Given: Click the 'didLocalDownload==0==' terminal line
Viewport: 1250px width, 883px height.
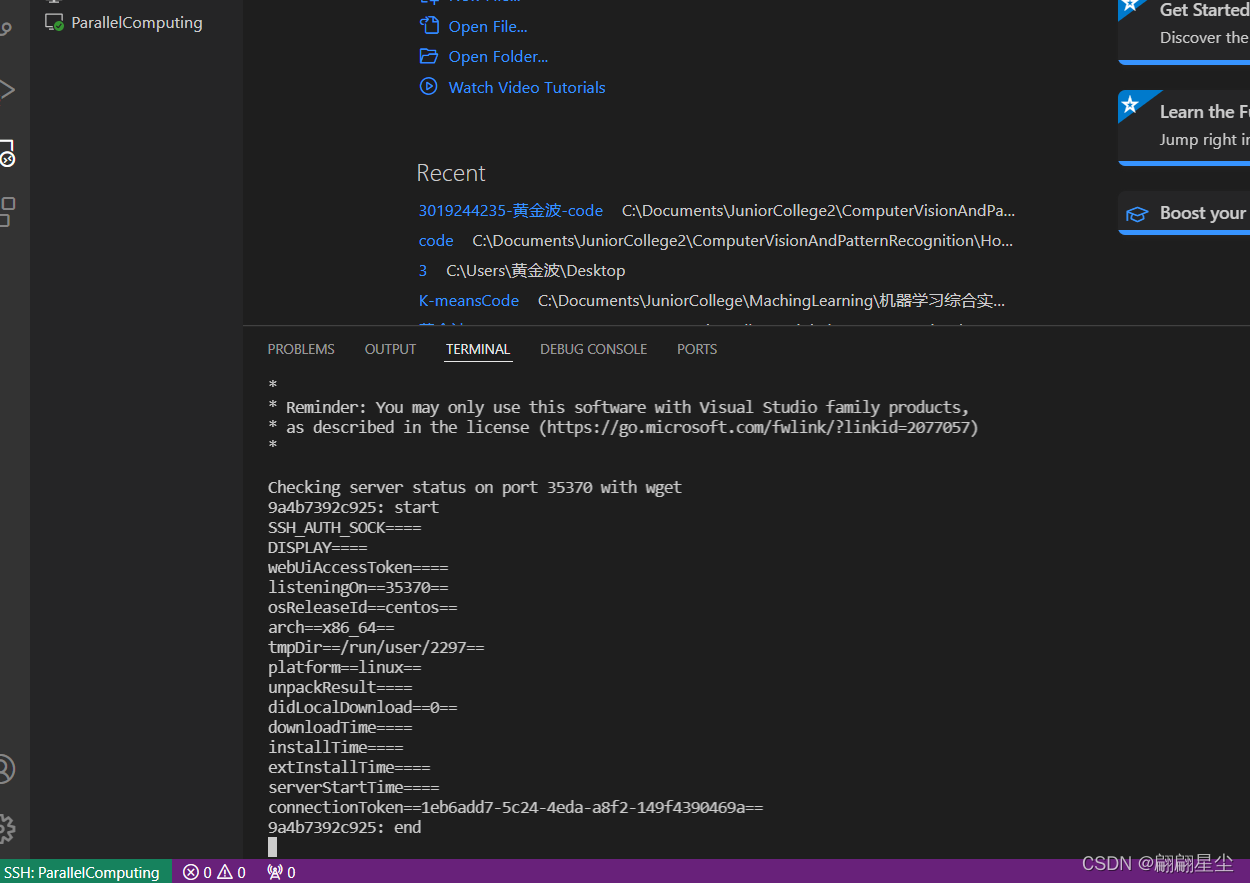Looking at the screenshot, I should [x=362, y=707].
